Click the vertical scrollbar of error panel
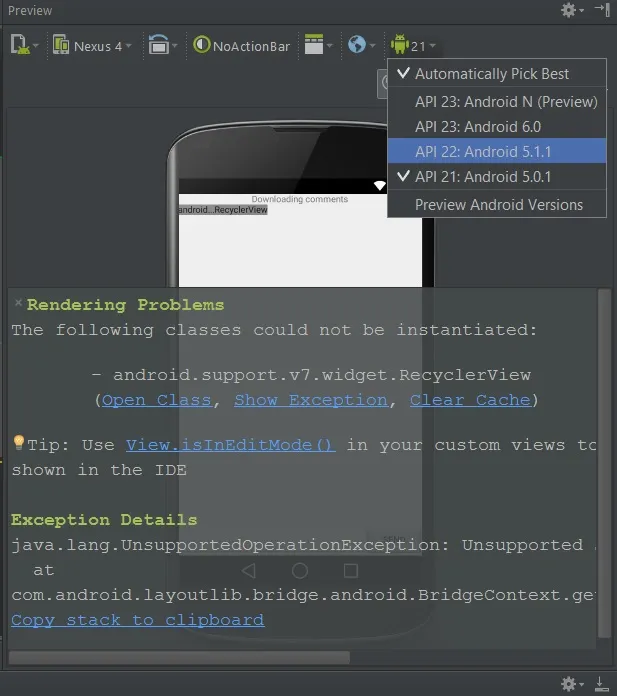617x696 pixels. (x=604, y=464)
